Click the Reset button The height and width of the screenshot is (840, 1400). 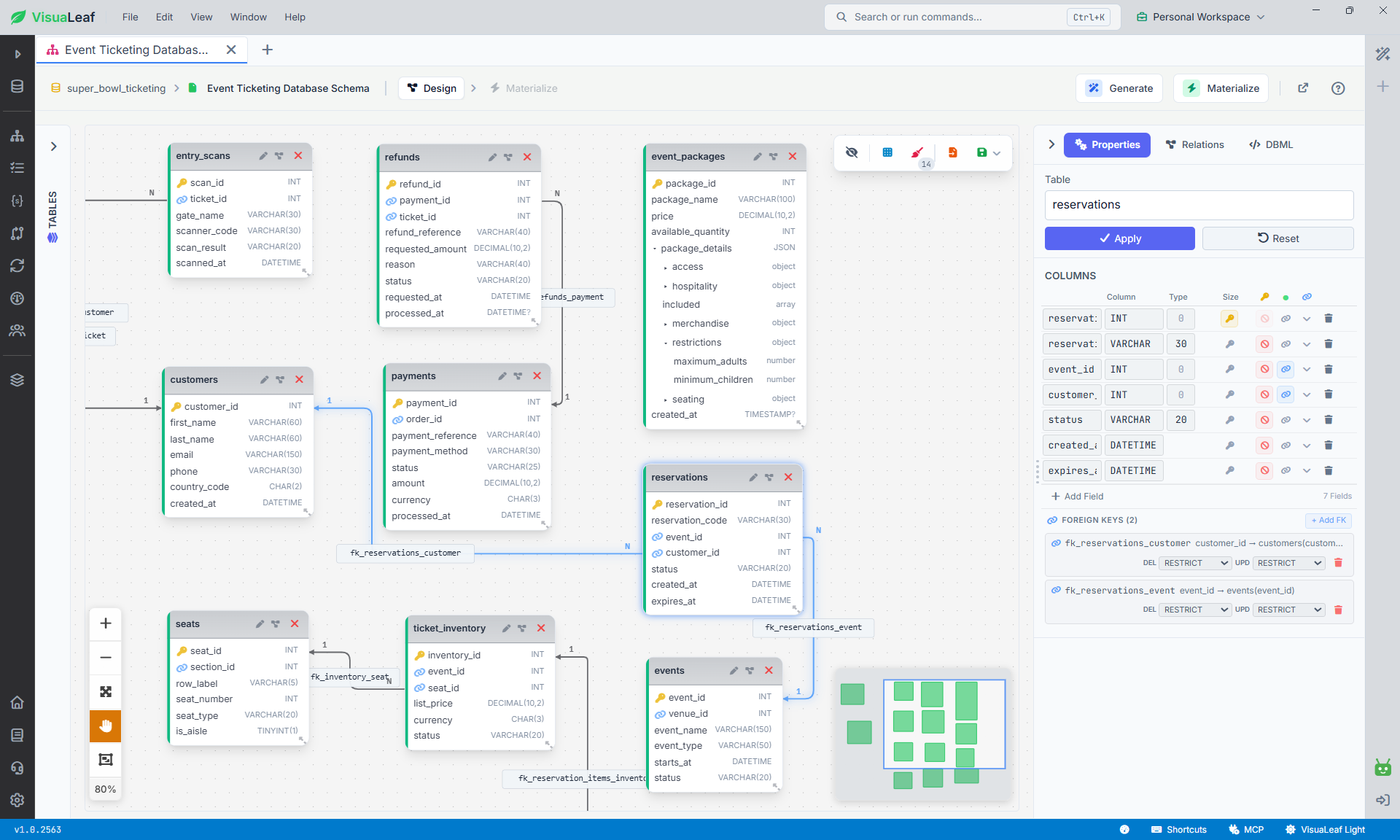click(x=1277, y=238)
